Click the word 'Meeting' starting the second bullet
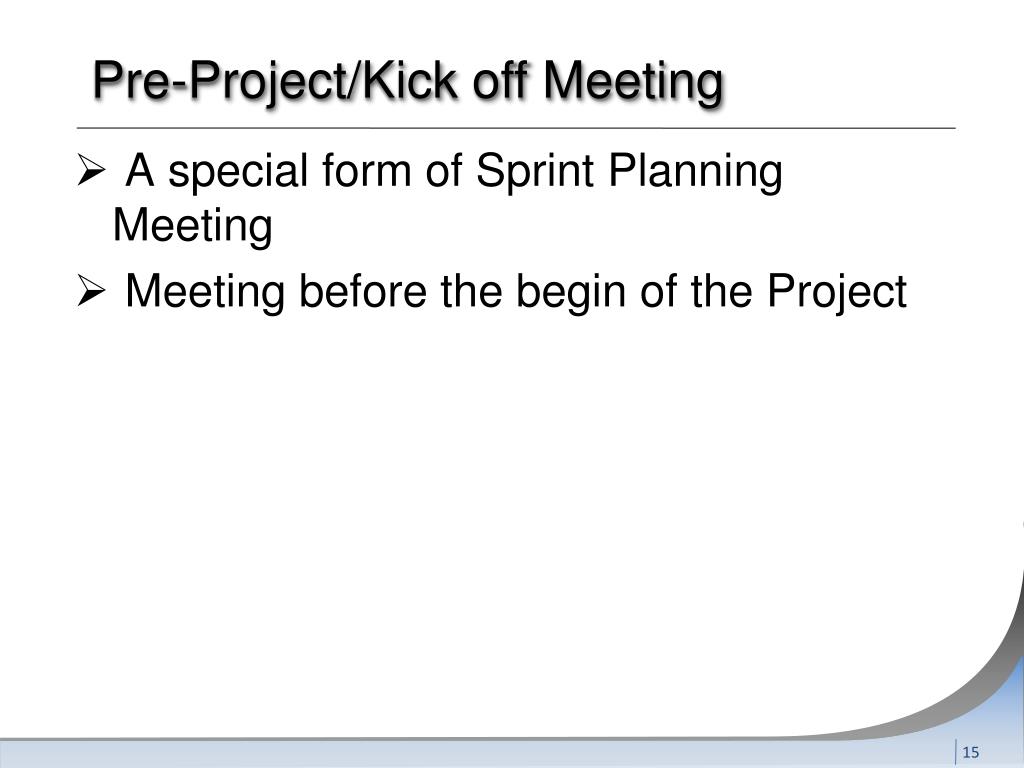The image size is (1024, 768). click(x=196, y=292)
